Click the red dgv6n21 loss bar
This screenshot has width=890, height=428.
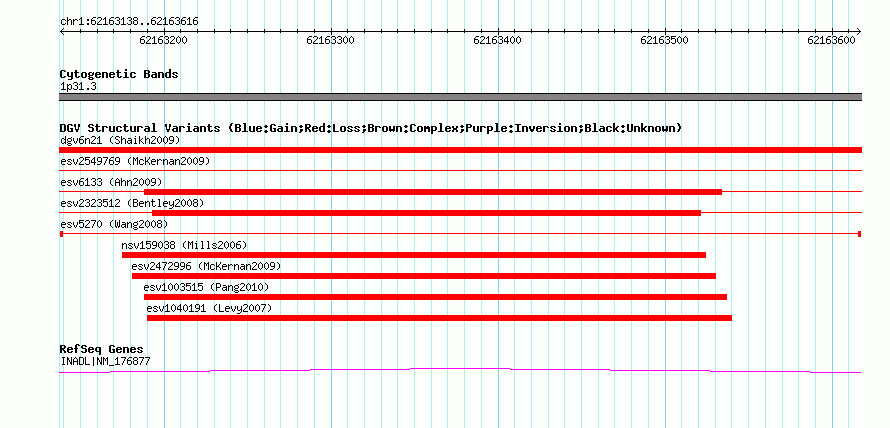click(x=460, y=150)
